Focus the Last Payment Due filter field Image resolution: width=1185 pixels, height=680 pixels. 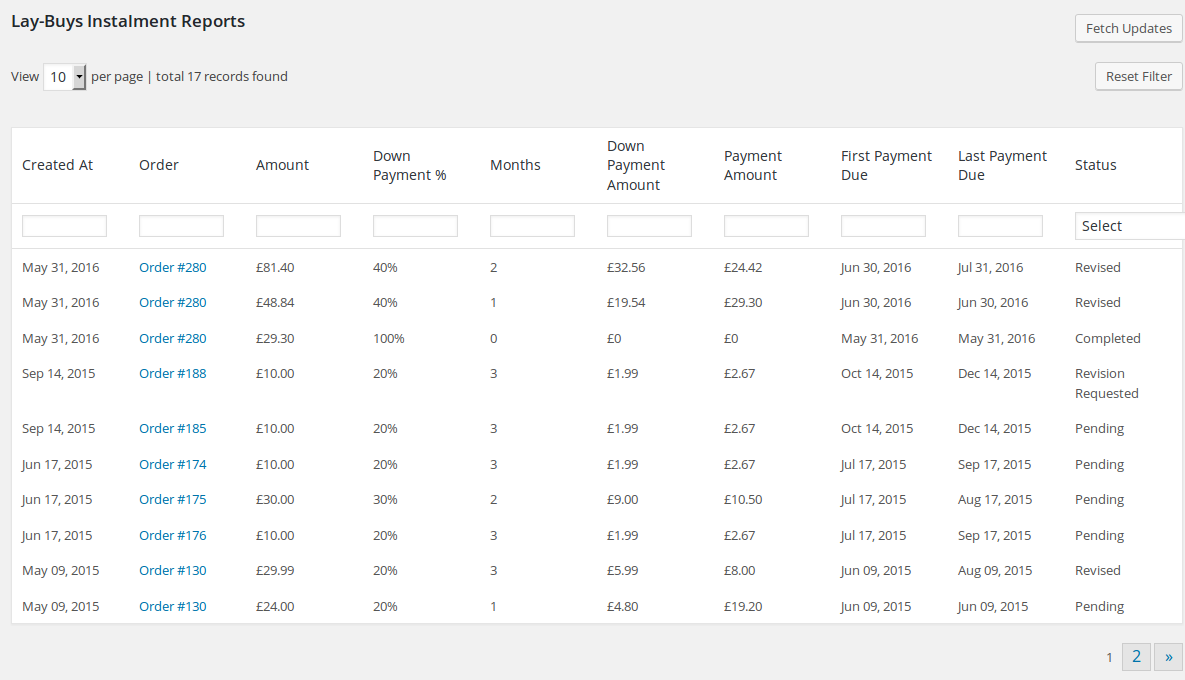[x=1000, y=226]
